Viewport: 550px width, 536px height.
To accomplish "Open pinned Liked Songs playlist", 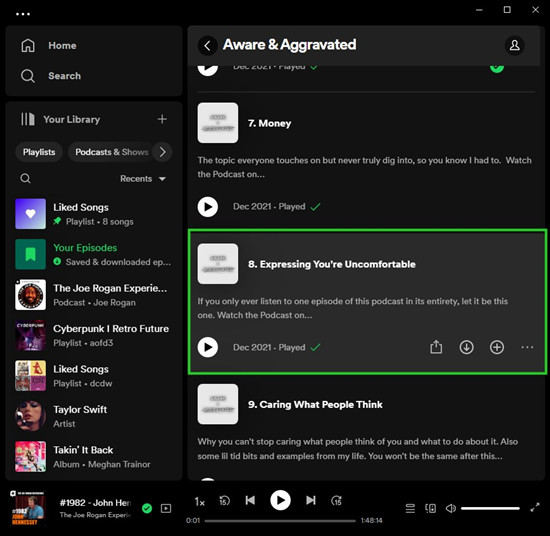I will (94, 214).
